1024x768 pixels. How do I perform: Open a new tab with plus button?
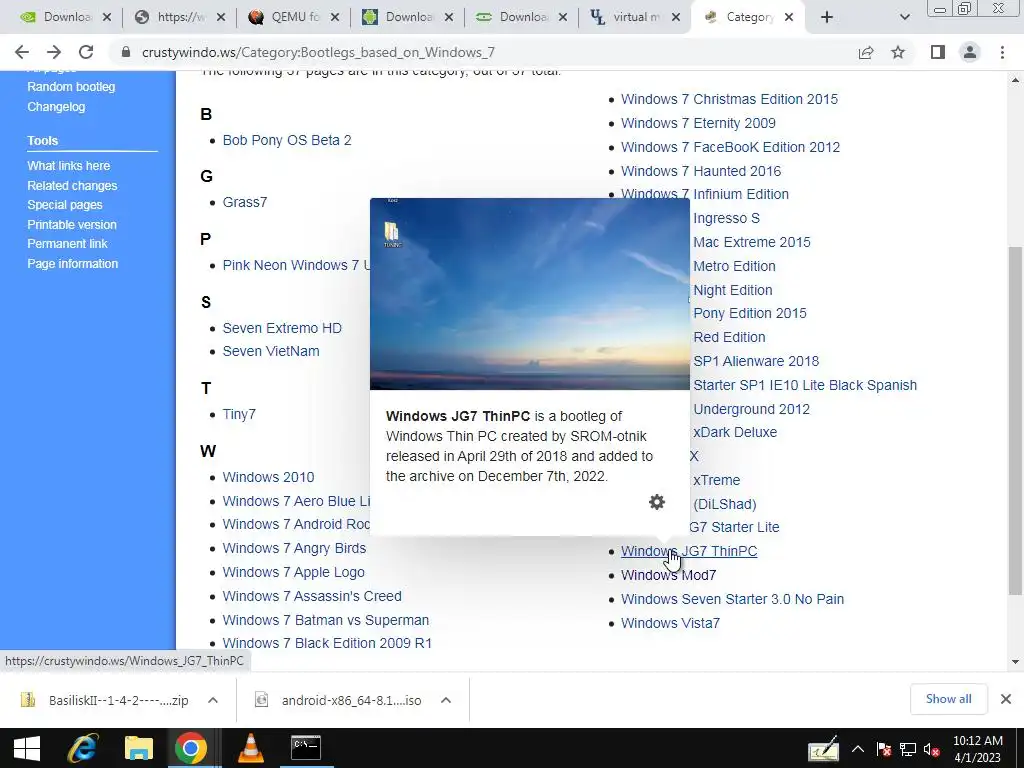[827, 18]
